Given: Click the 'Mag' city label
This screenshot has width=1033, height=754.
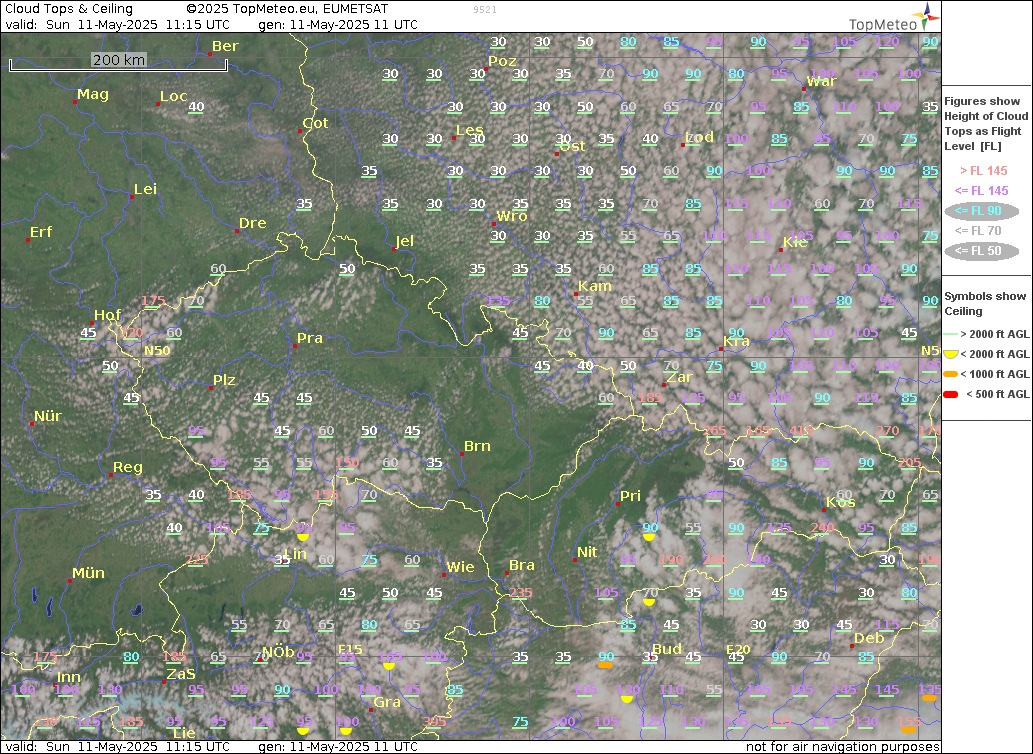Looking at the screenshot, I should (93, 94).
